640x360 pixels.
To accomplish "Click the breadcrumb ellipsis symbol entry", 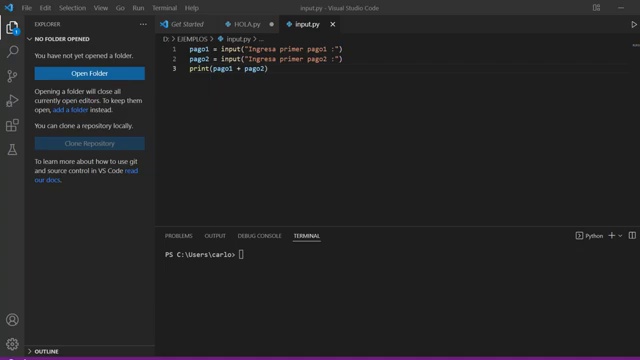I will pos(261,39).
